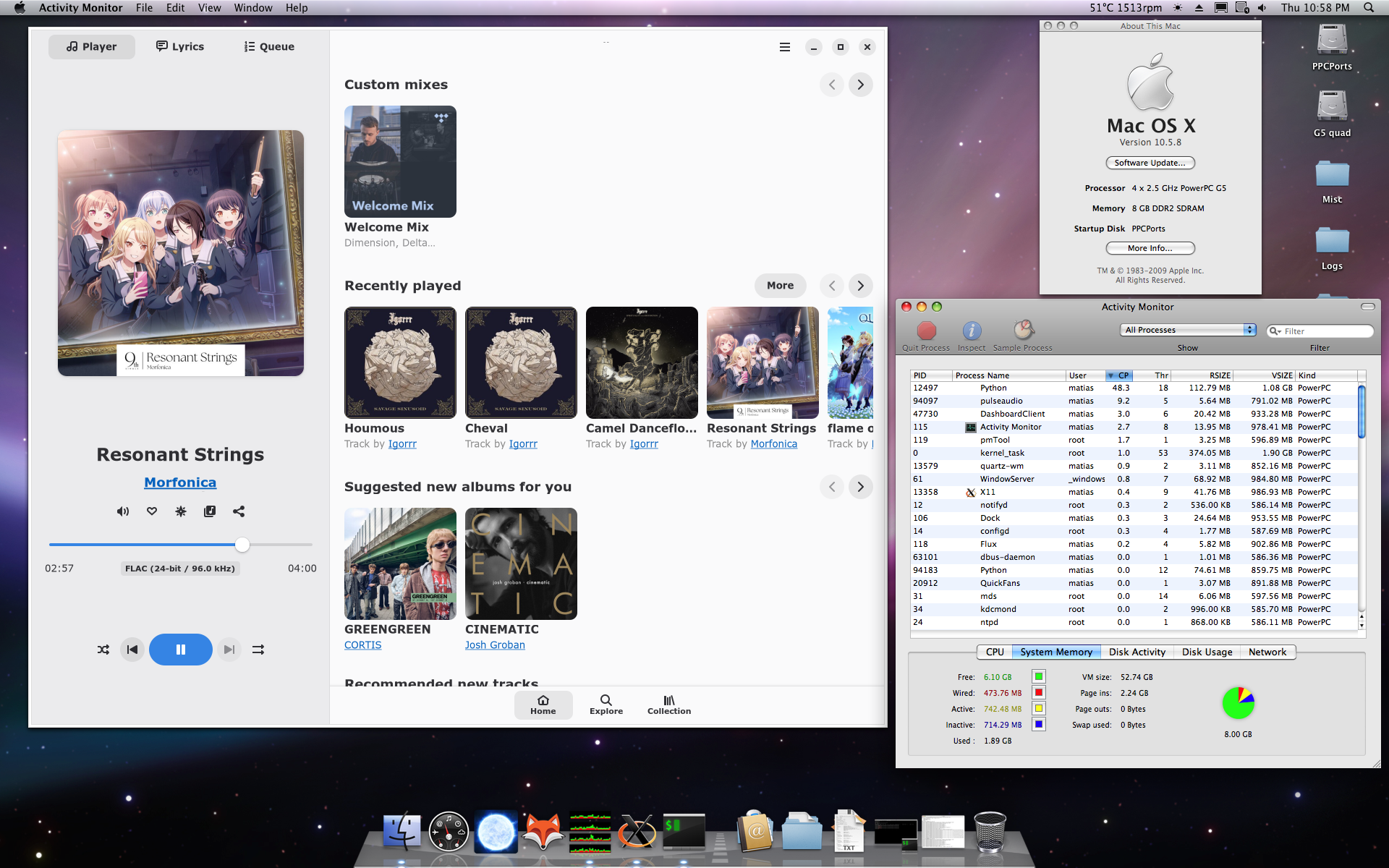Switch to the Lyrics tab
Image resolution: width=1389 pixels, height=868 pixels.
[x=180, y=46]
